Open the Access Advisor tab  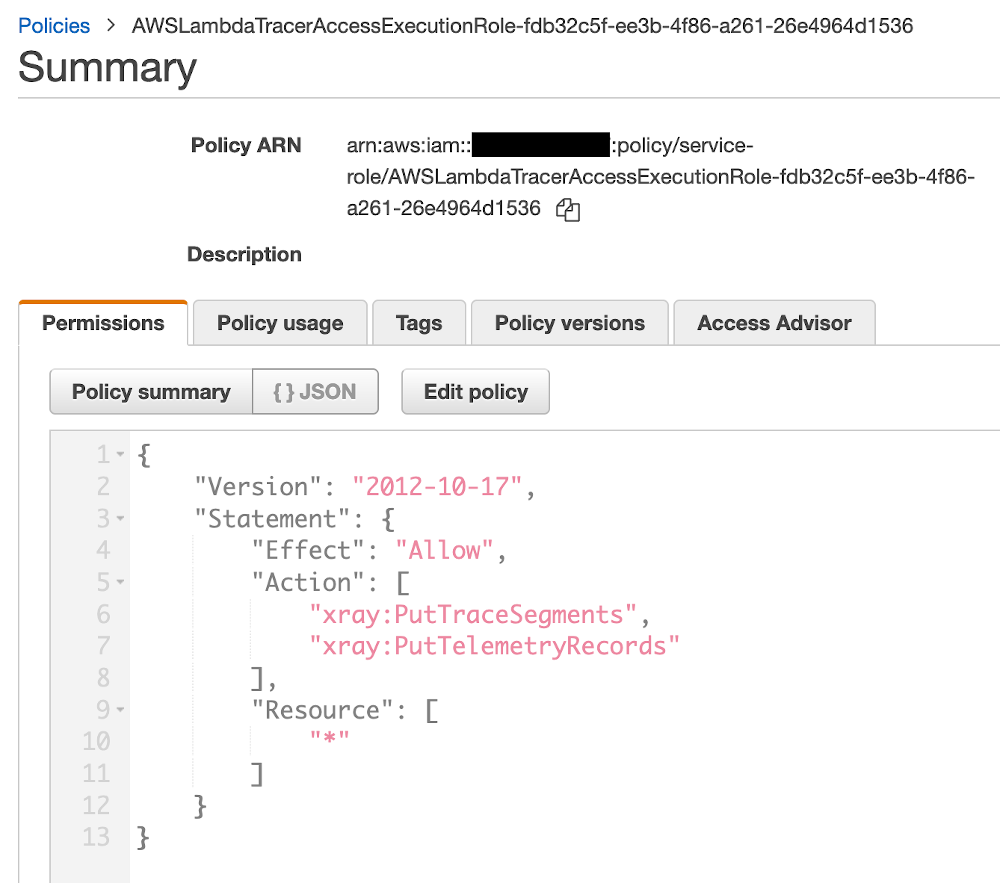point(774,322)
